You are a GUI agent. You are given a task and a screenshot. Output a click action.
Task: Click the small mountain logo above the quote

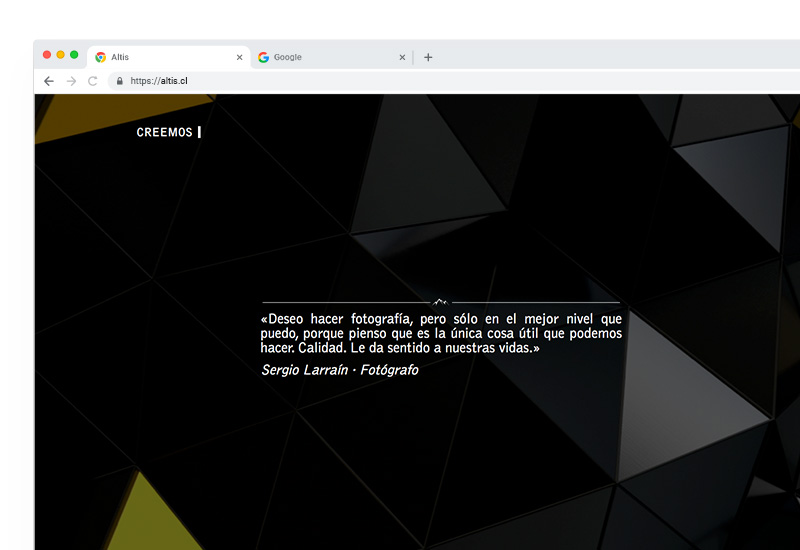click(440, 302)
